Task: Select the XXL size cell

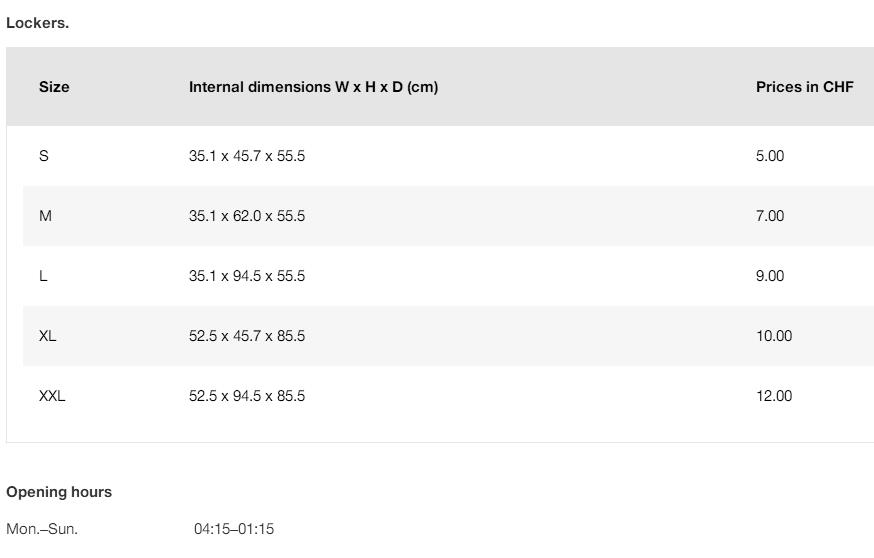Action: tap(52, 396)
